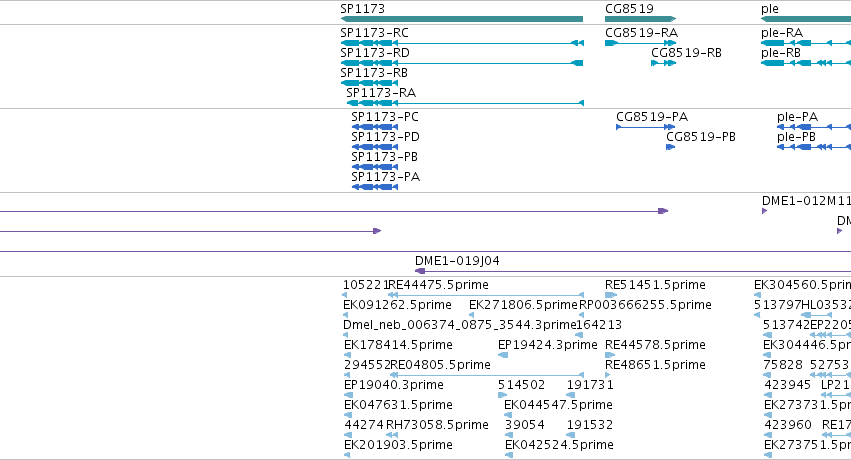Select the CG8519-RB transcript label

coord(687,53)
